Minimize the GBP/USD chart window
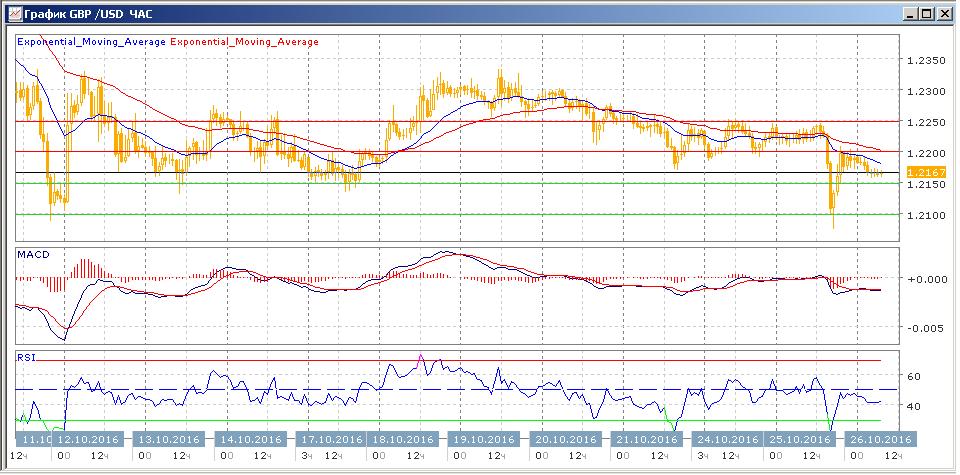 tap(911, 13)
